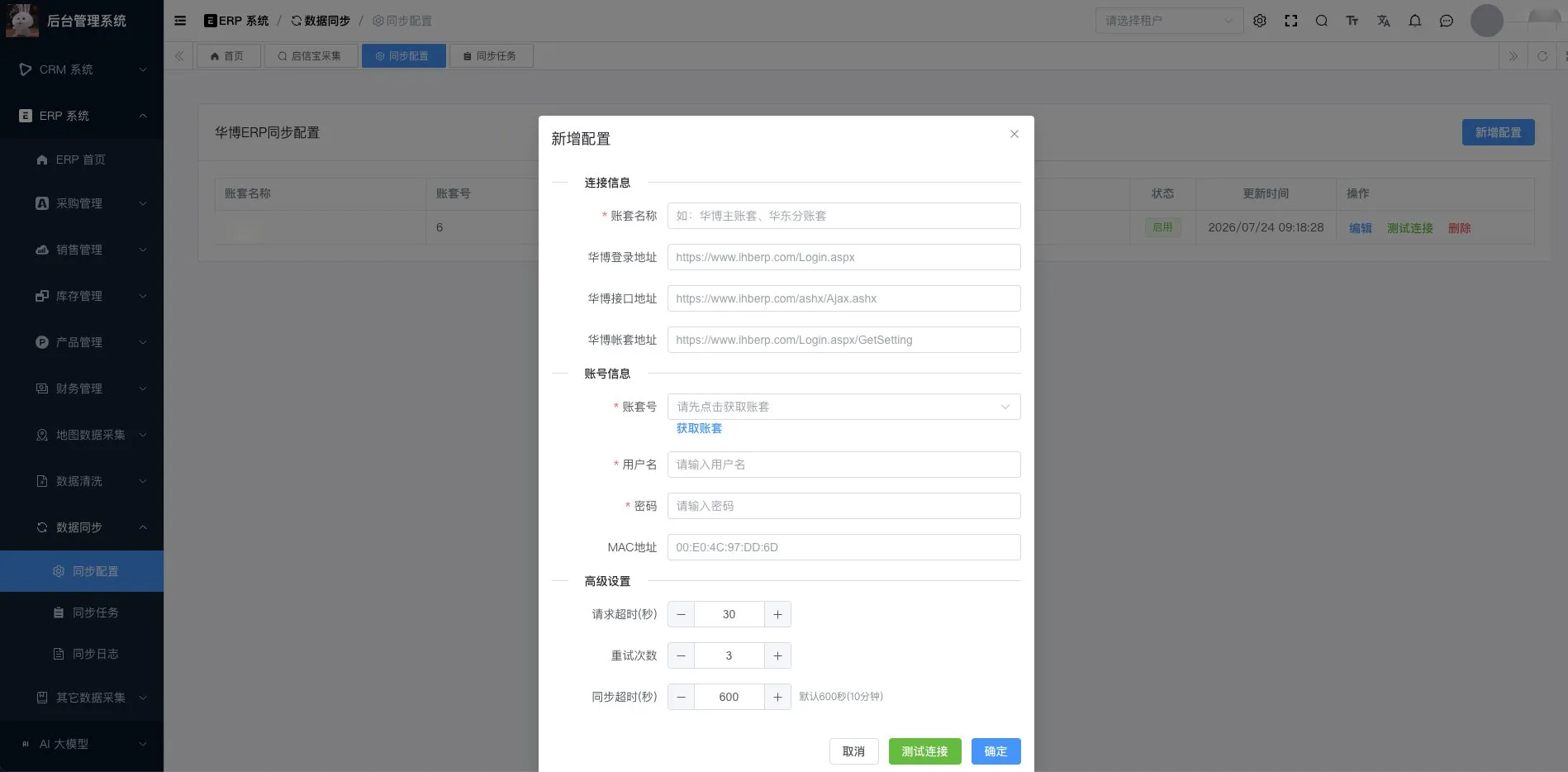Expand 采购管理 sidebar menu
This screenshot has width=1568, height=772.
[82, 203]
